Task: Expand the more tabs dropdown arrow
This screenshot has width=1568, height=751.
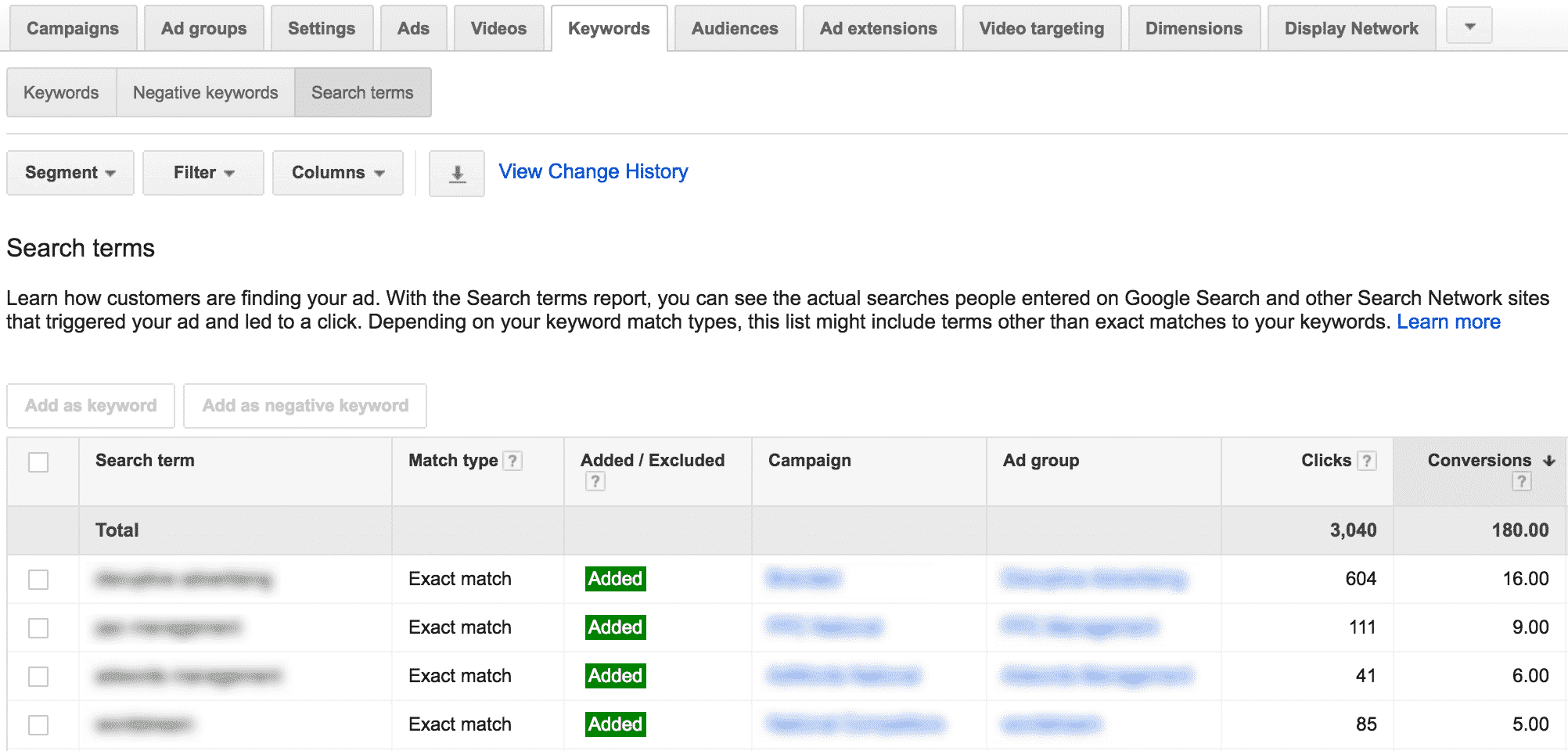Action: click(x=1469, y=27)
